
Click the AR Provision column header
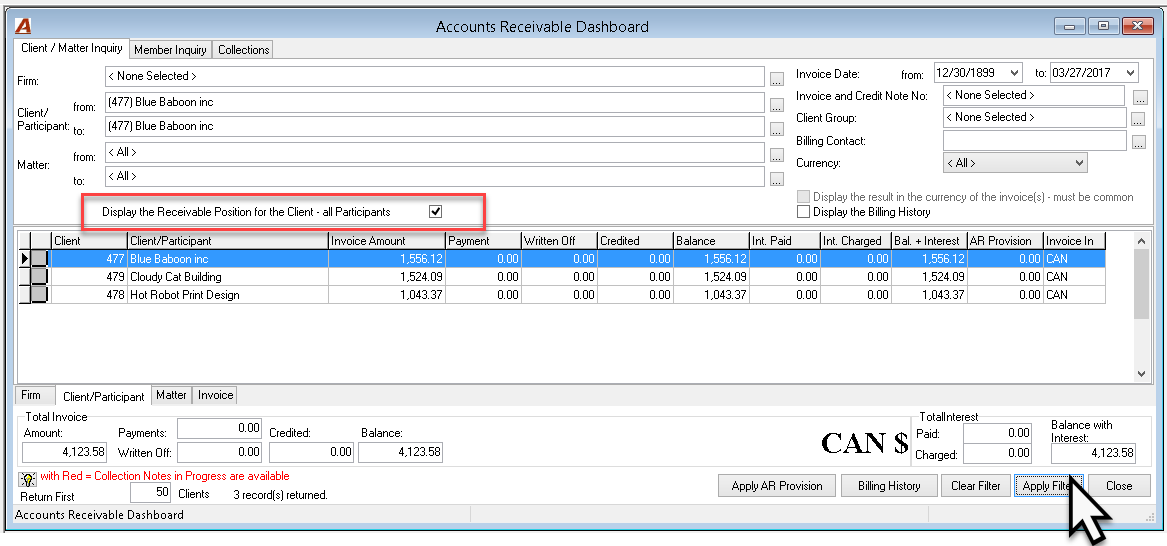coord(1005,241)
